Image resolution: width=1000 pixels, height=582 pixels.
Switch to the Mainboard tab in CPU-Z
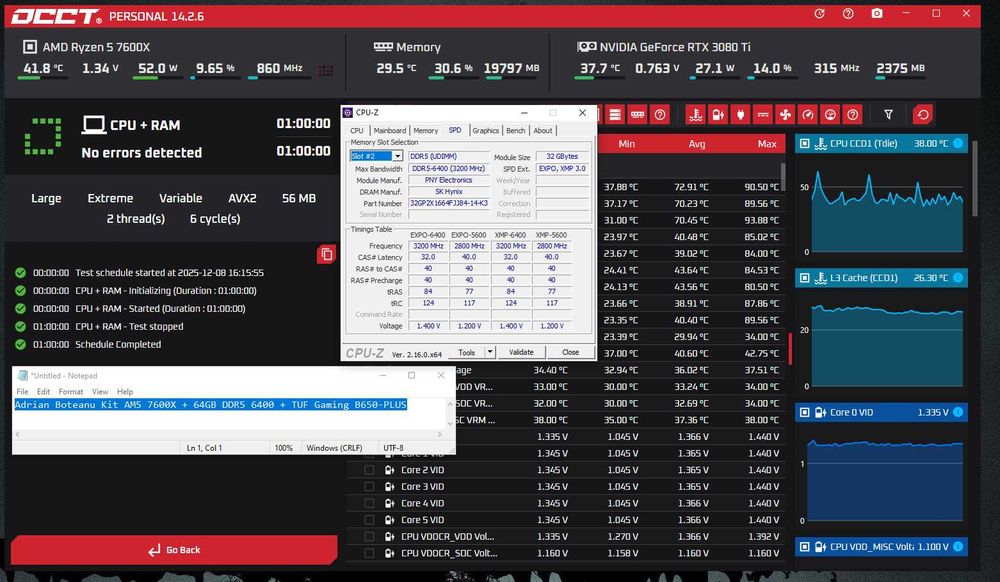click(x=390, y=131)
